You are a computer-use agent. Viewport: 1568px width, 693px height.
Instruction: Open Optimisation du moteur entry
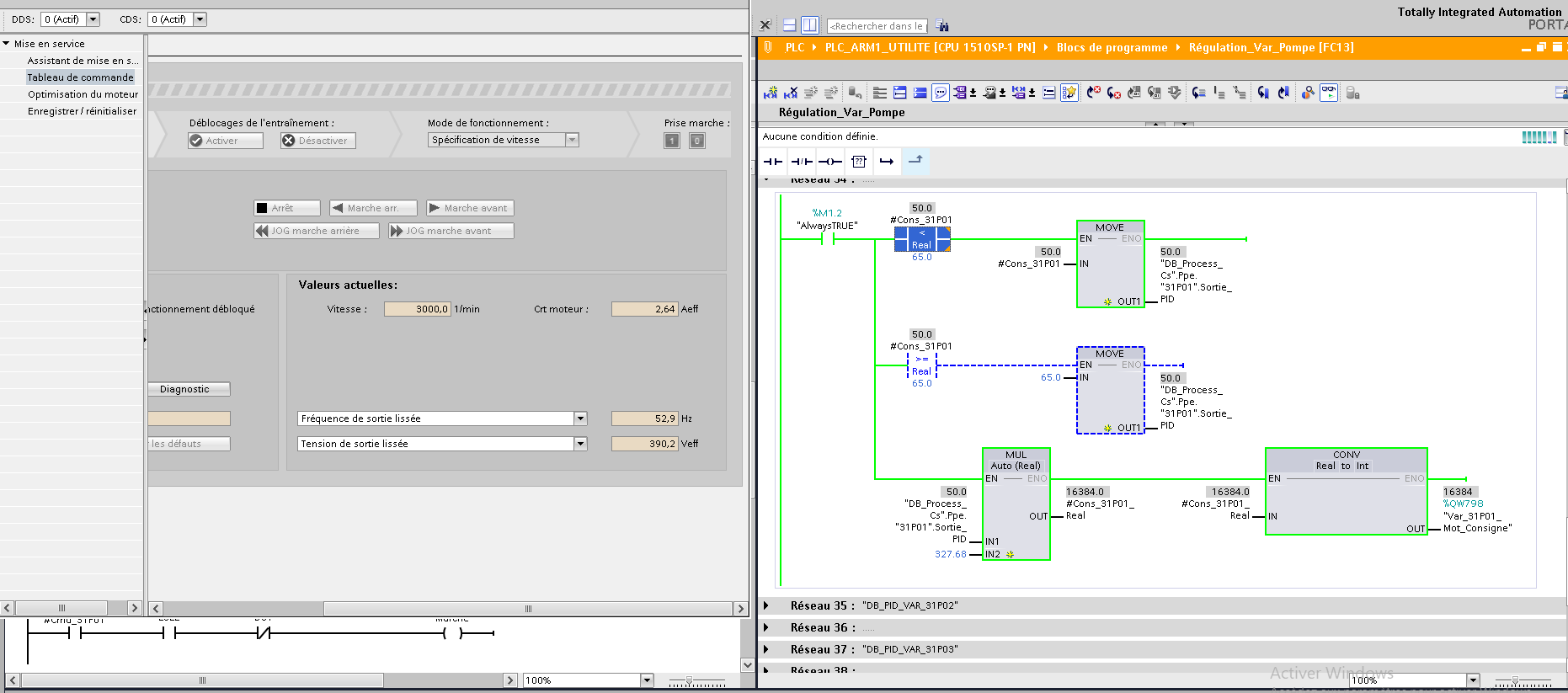click(x=83, y=94)
